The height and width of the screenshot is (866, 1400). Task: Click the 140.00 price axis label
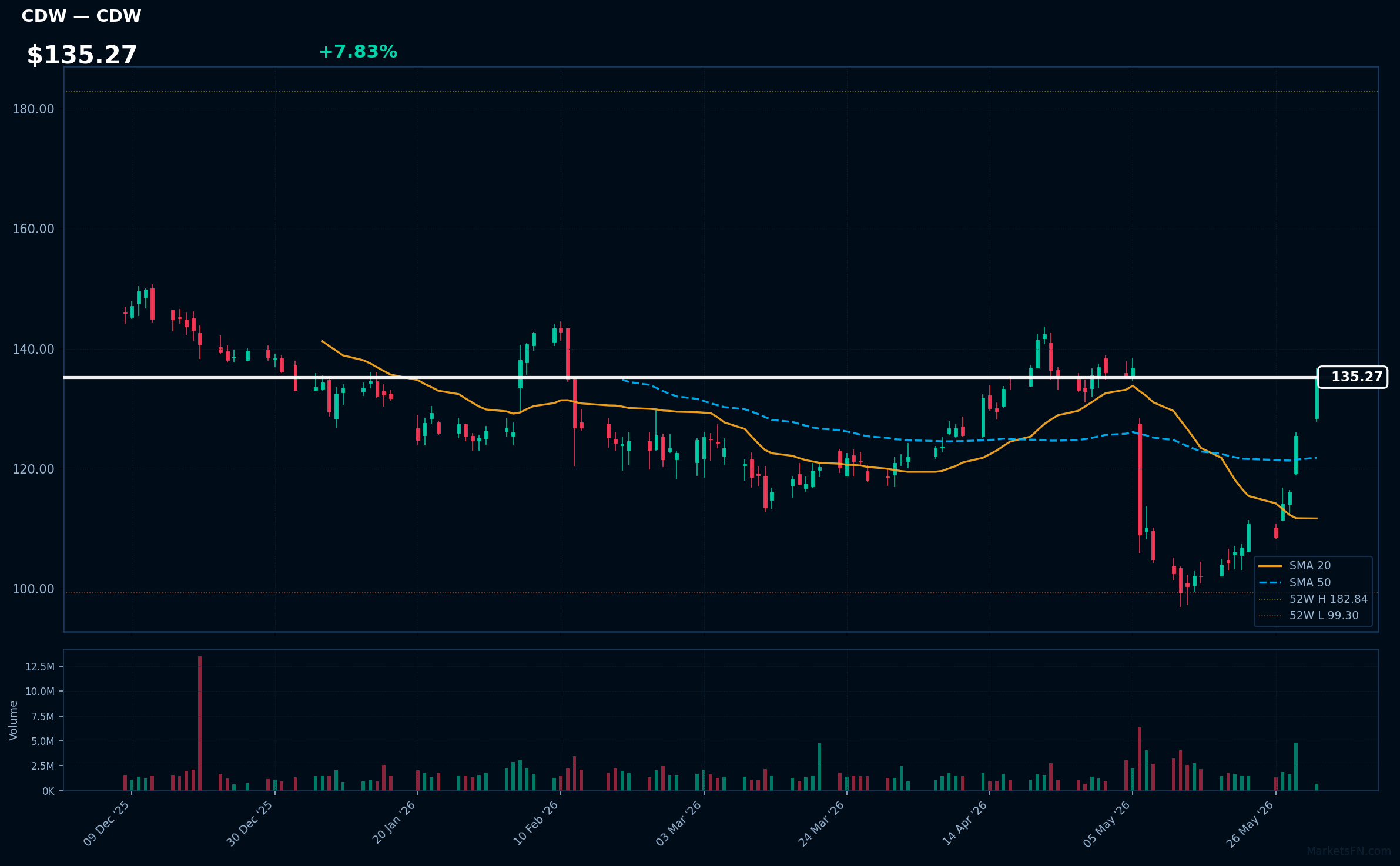pyautogui.click(x=34, y=350)
